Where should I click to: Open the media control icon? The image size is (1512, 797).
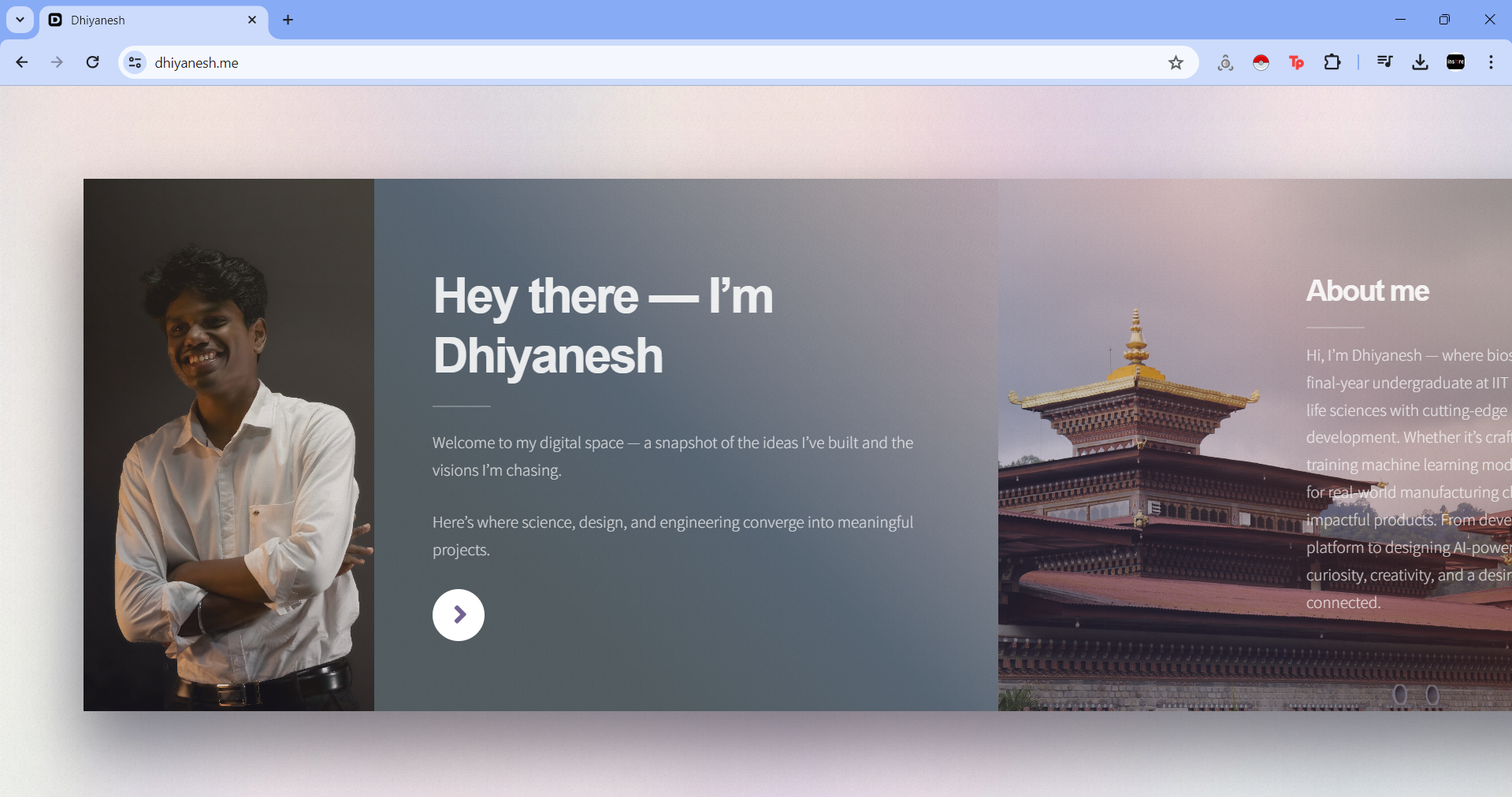[x=1384, y=62]
